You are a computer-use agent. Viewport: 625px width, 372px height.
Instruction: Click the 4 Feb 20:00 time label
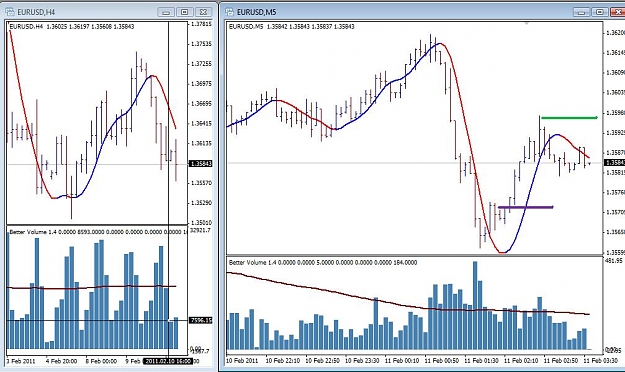click(x=61, y=361)
